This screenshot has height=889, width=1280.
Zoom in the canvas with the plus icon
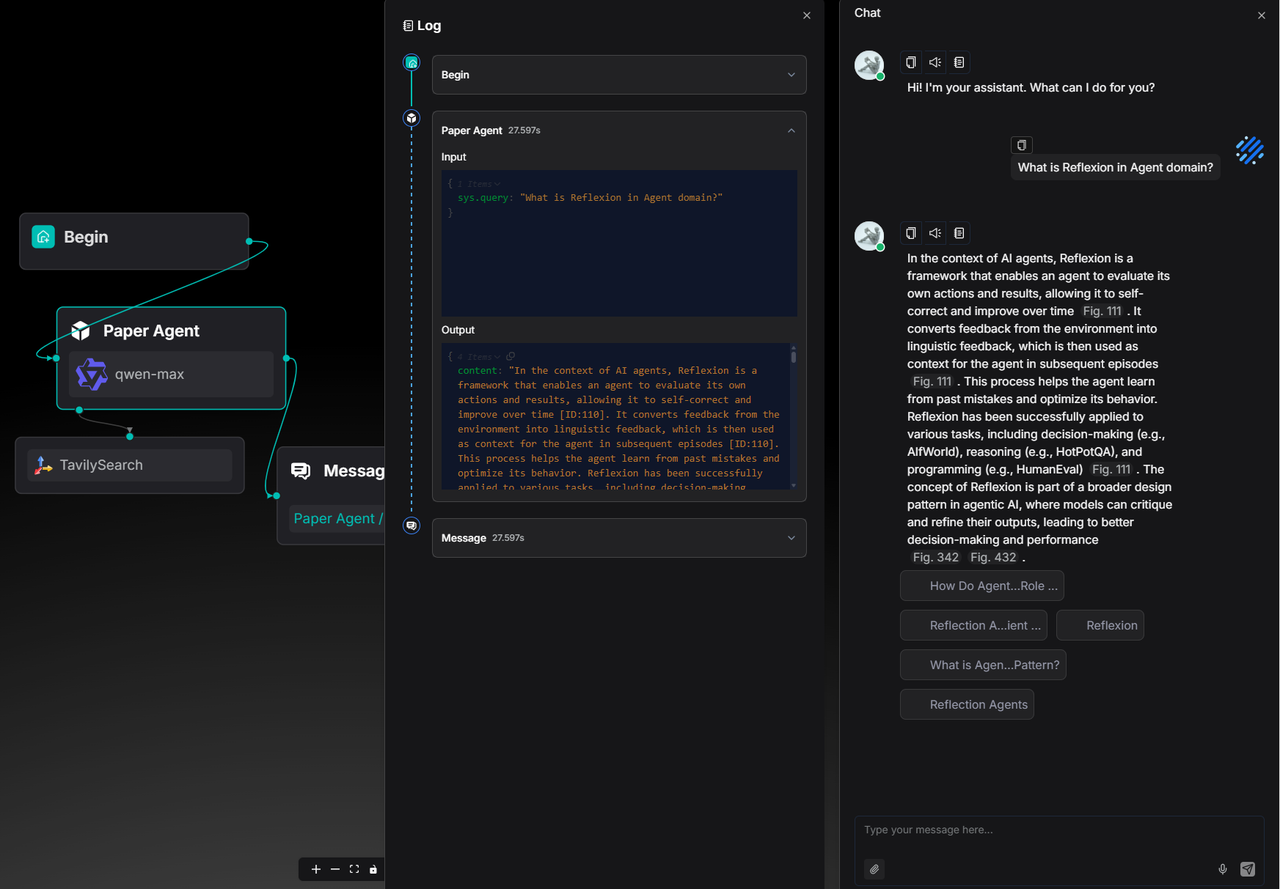coord(316,869)
